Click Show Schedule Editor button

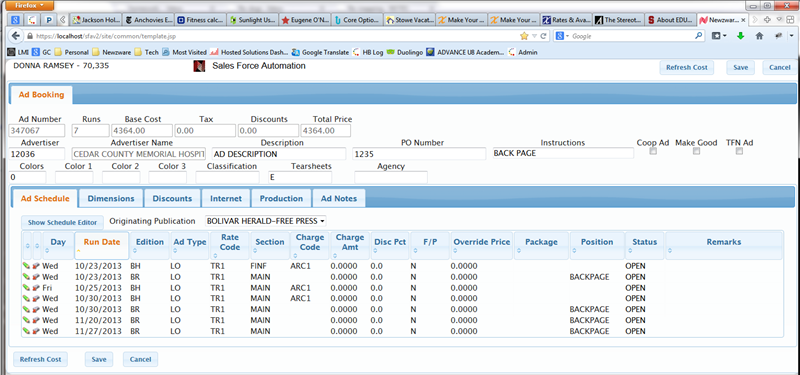click(62, 222)
